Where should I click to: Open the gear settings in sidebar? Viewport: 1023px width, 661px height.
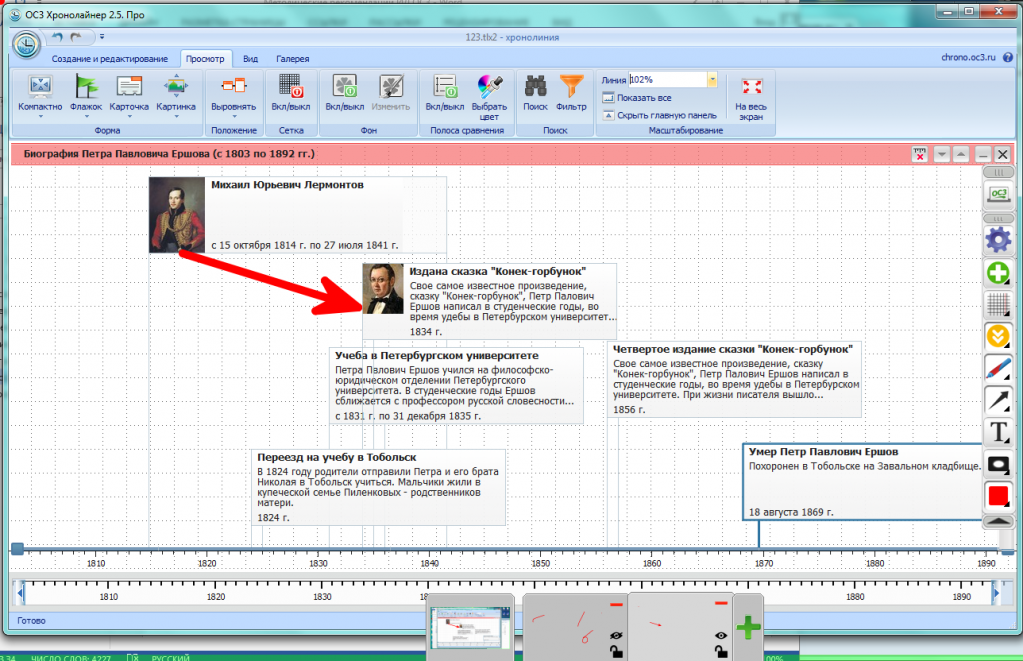pos(998,240)
